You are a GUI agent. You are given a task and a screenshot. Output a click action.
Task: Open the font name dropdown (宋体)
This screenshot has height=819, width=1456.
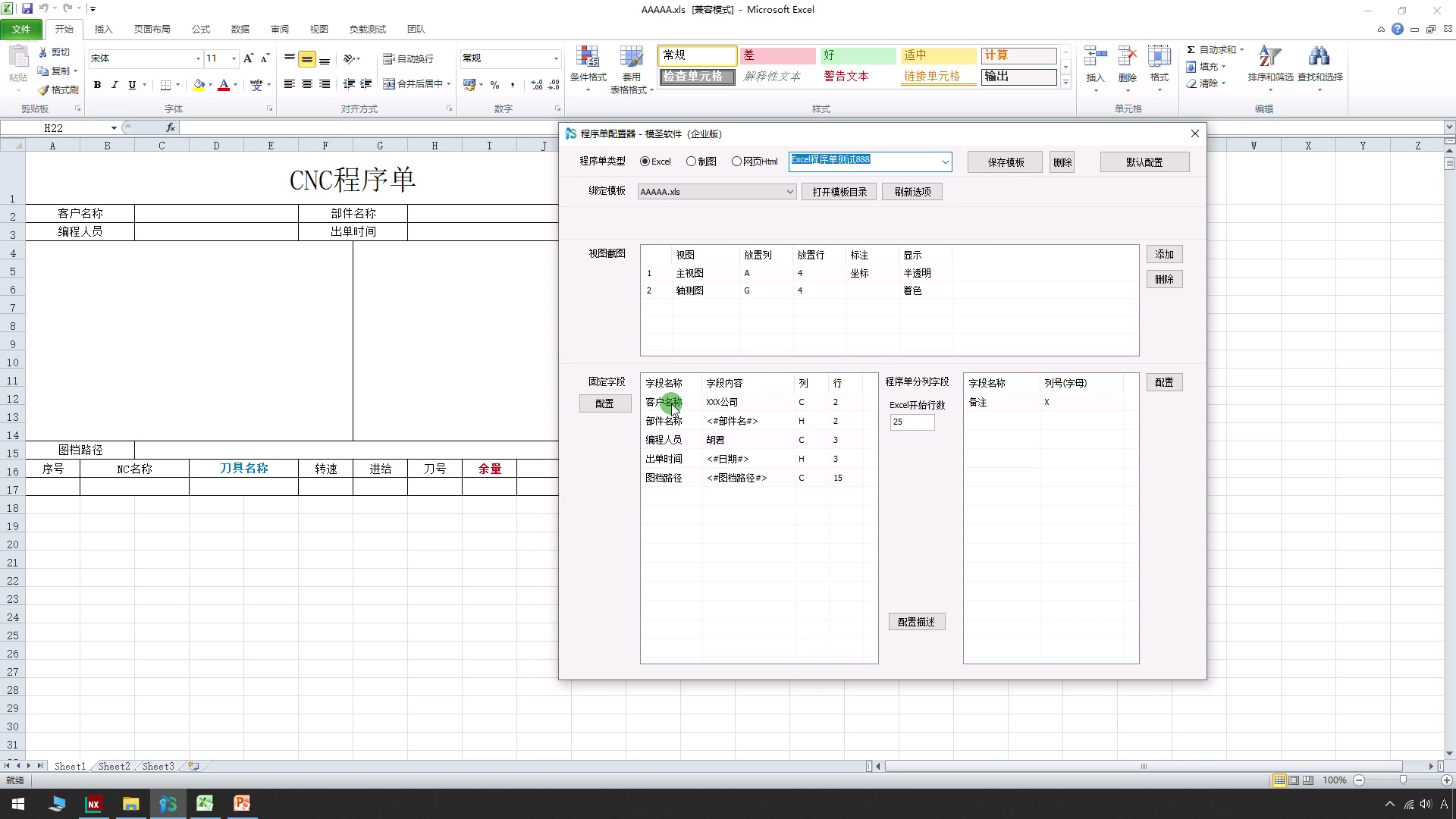click(x=198, y=58)
